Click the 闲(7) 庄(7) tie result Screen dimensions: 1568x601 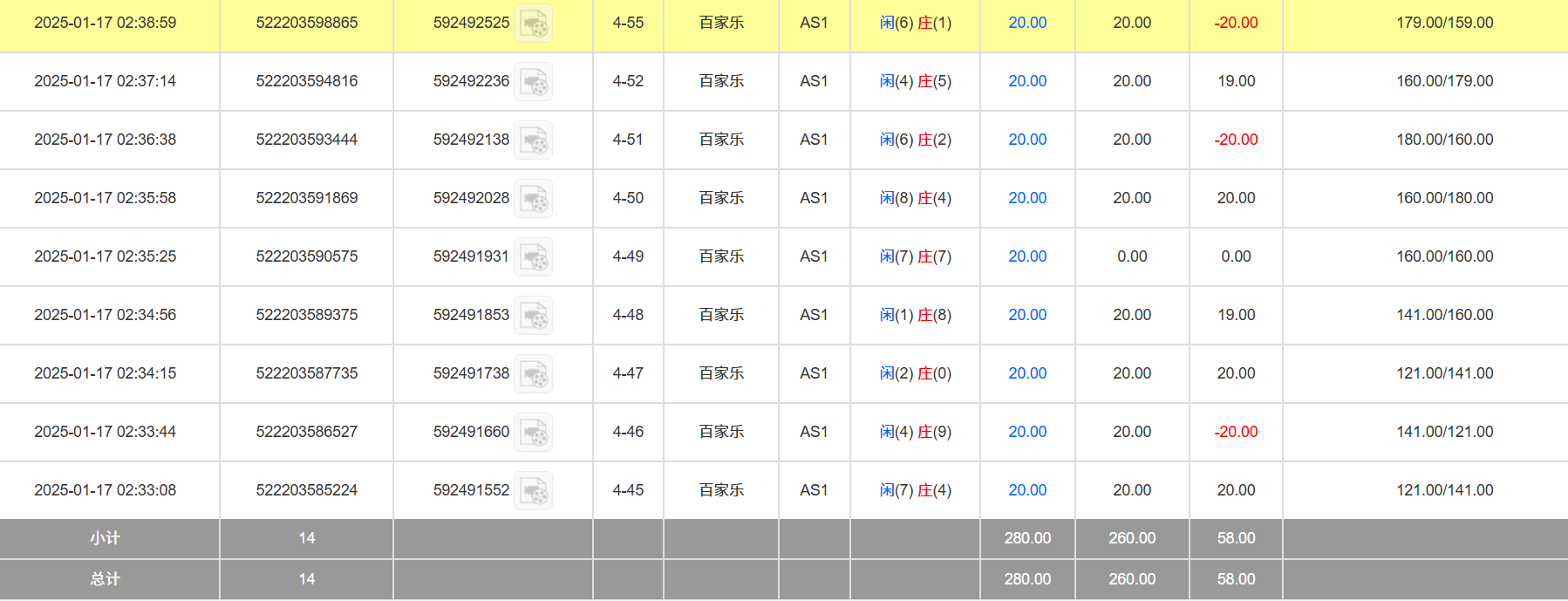[x=915, y=256]
